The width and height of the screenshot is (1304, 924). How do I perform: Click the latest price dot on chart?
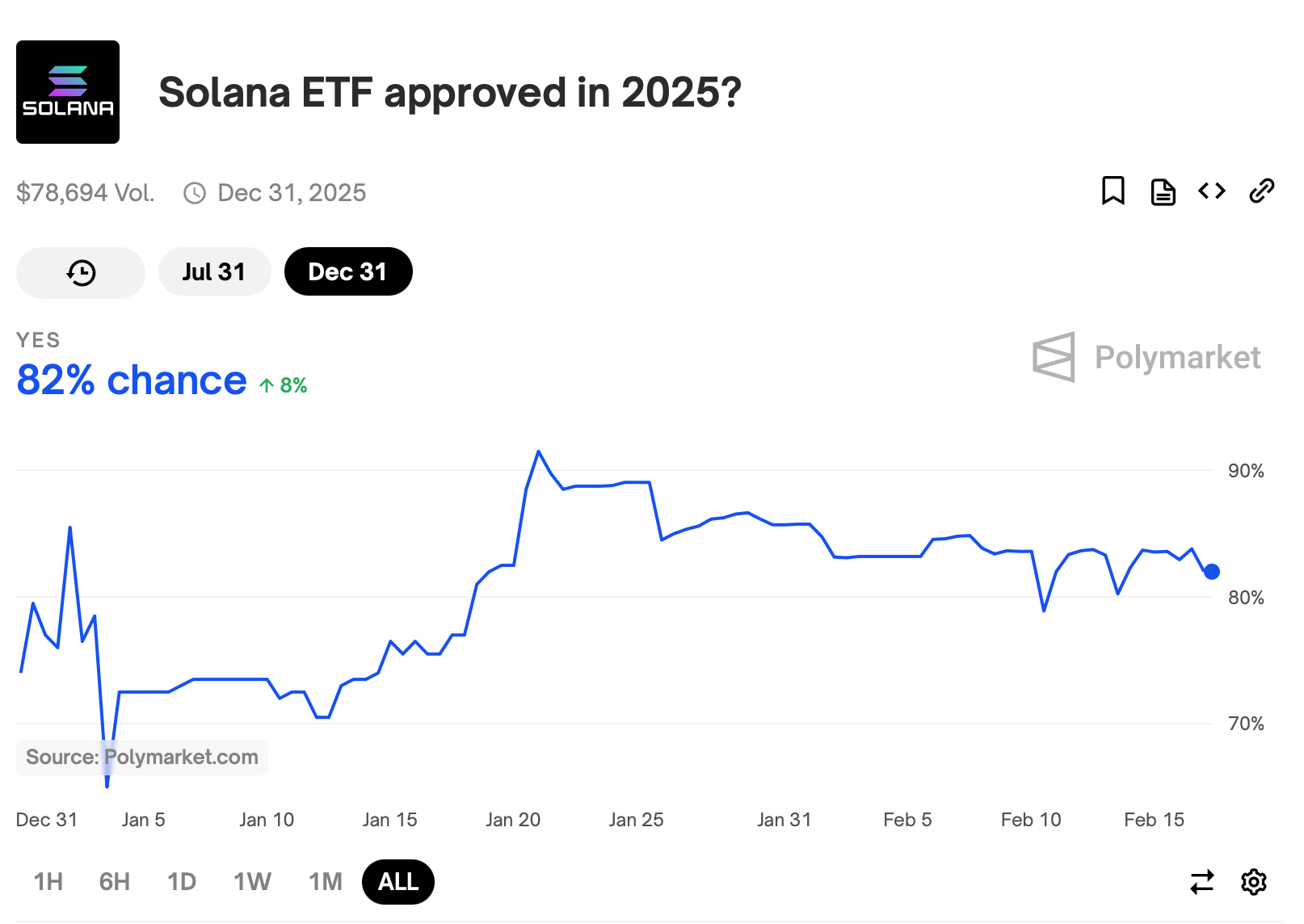click(1212, 572)
